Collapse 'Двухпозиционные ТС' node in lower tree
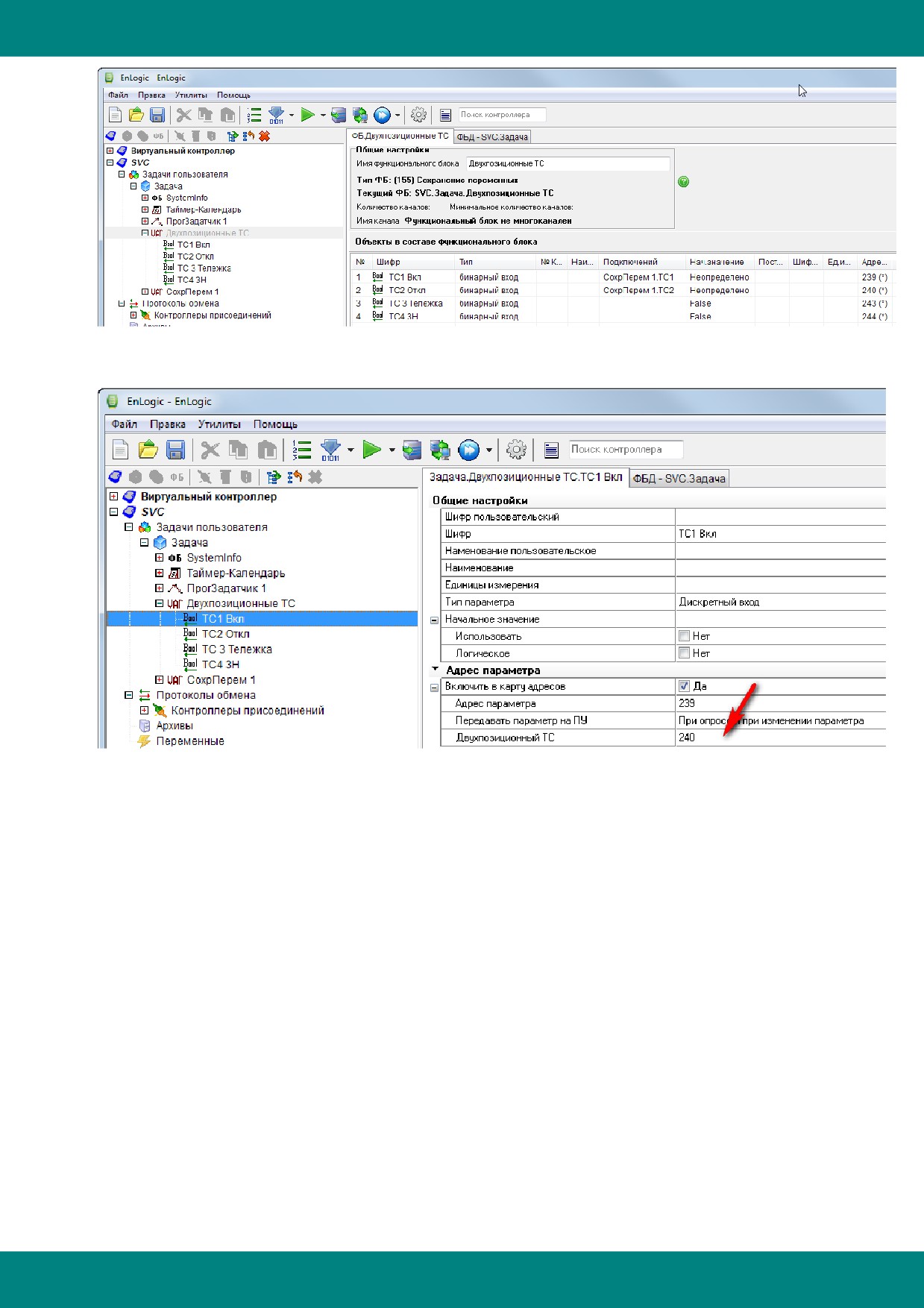The height and width of the screenshot is (1308, 924). pos(159,604)
